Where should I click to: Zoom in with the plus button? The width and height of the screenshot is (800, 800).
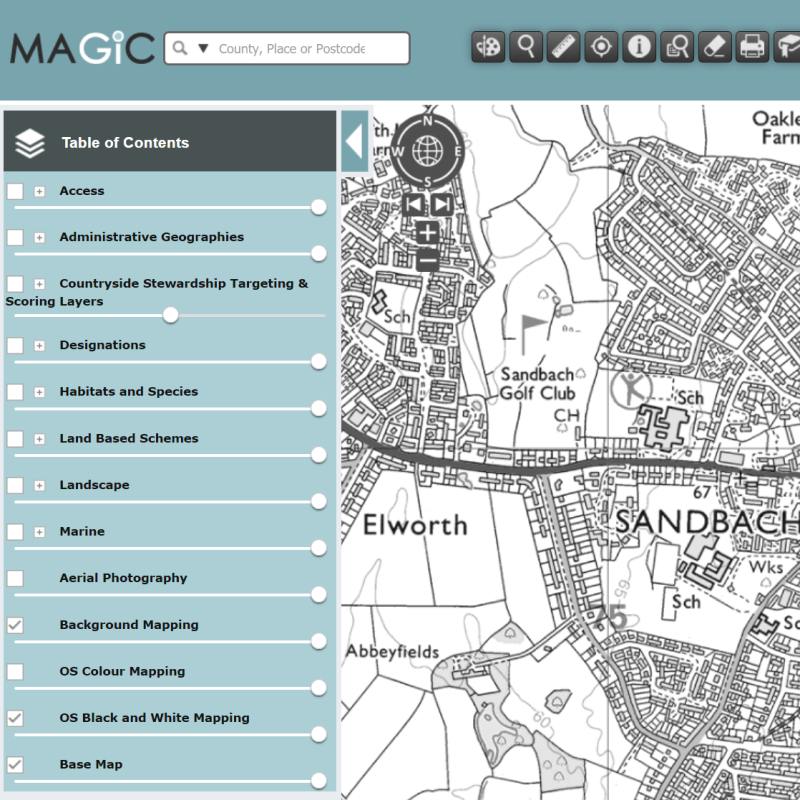tap(427, 233)
